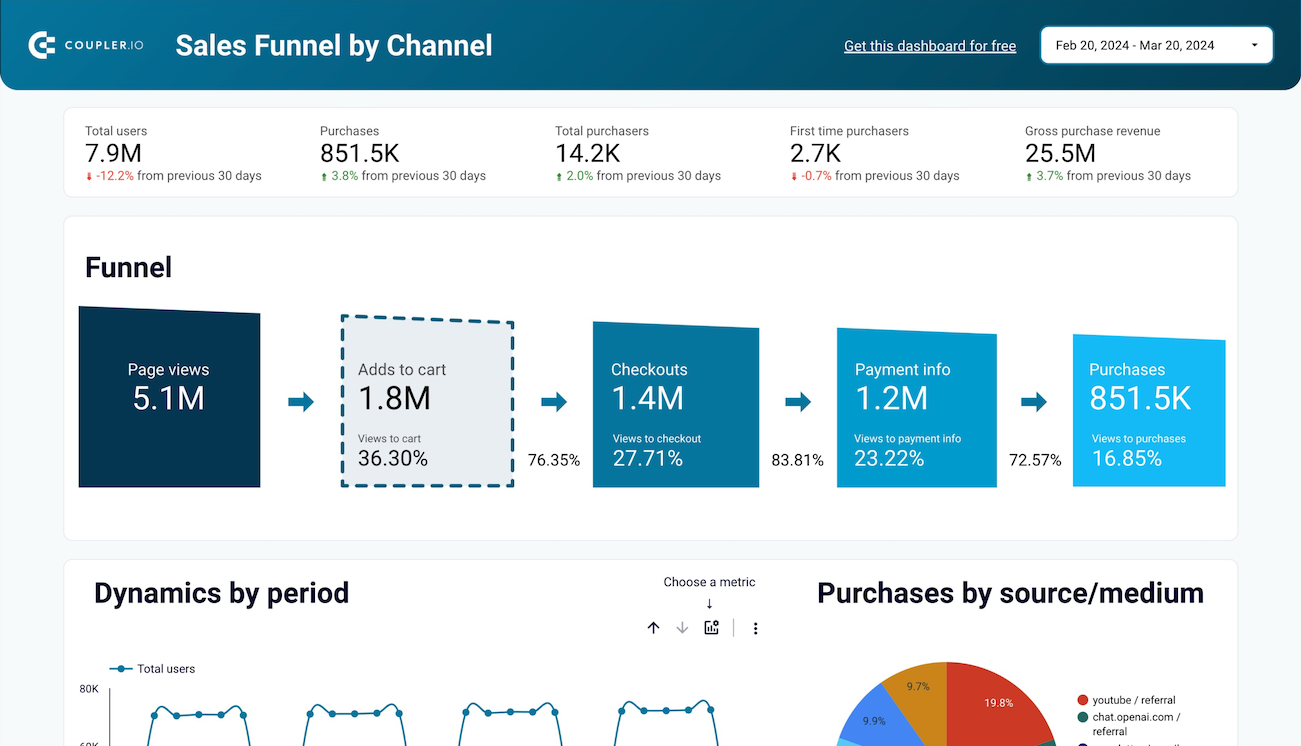Open the Get this dashboard for free link

click(x=929, y=45)
